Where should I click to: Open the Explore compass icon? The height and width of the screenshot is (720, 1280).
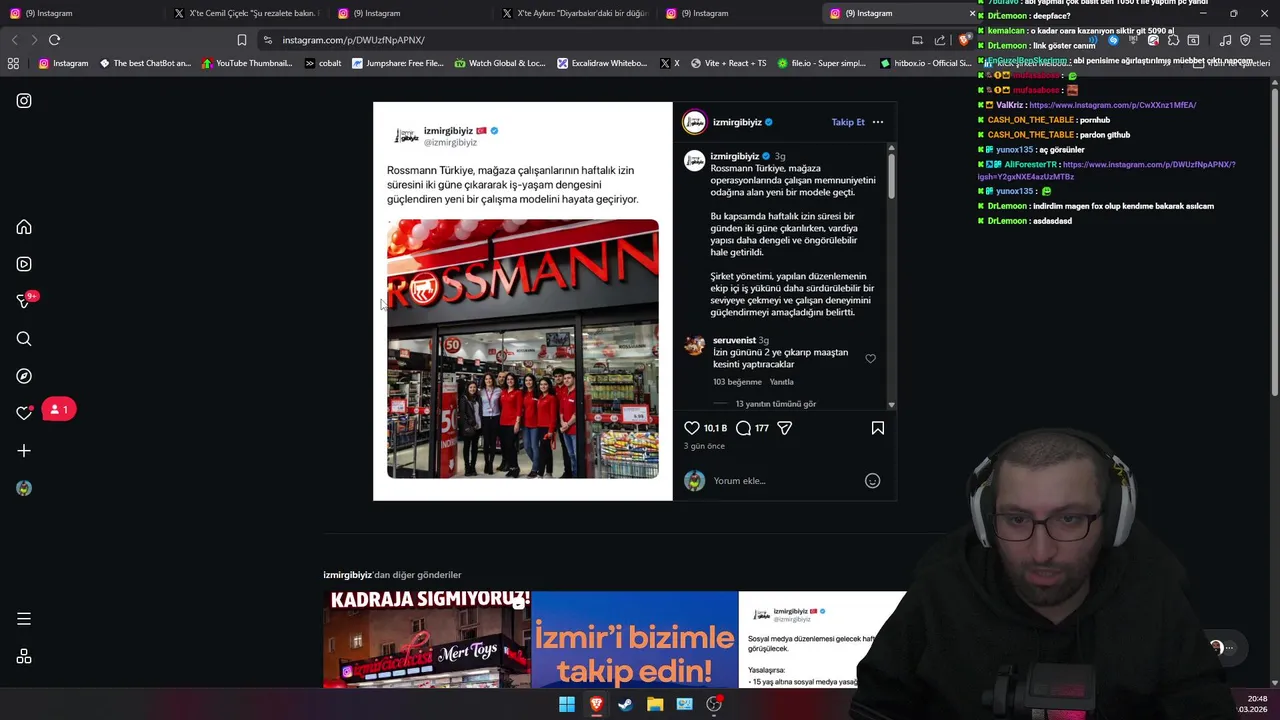pos(24,376)
